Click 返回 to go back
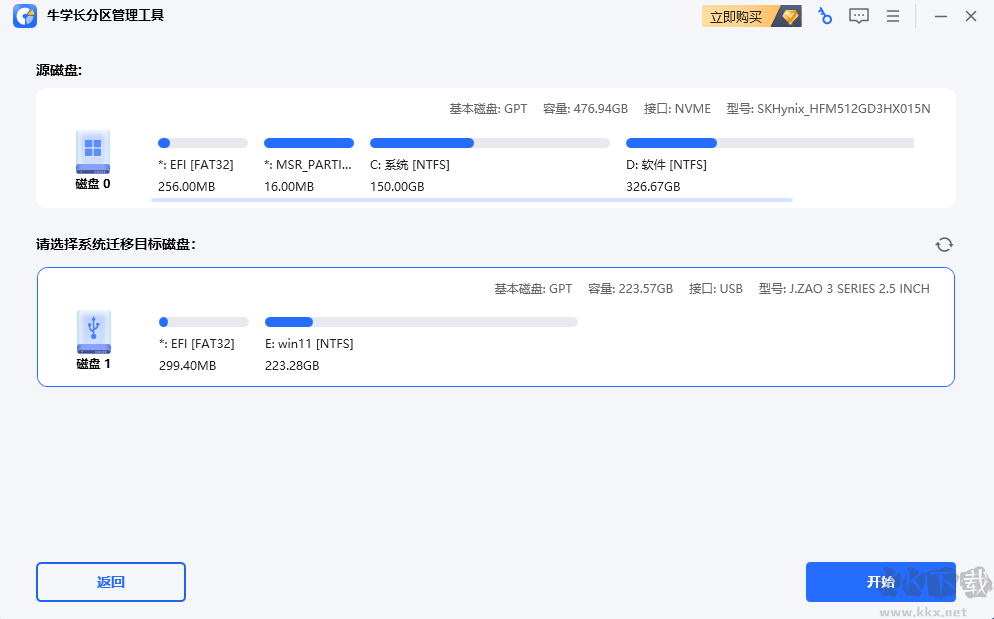This screenshot has height=619, width=994. click(110, 582)
